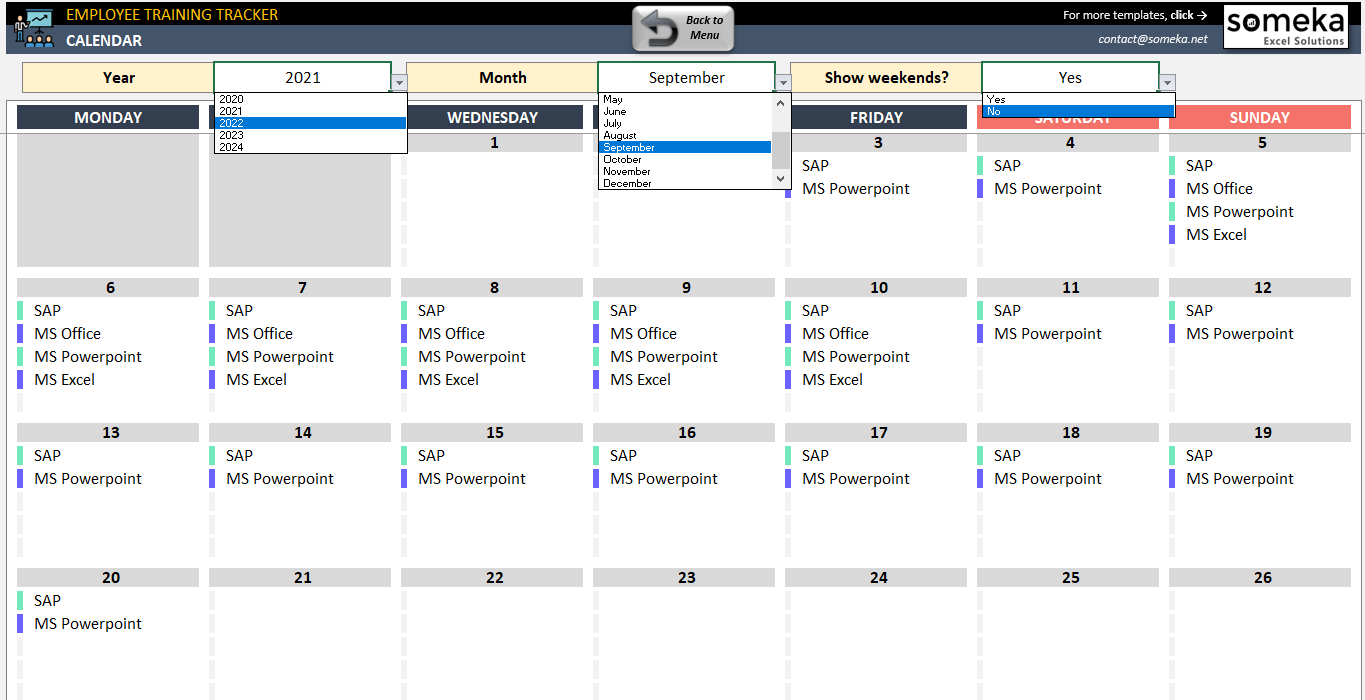
Task: Select the Show weekends value cell showing Yes
Action: (x=1071, y=77)
